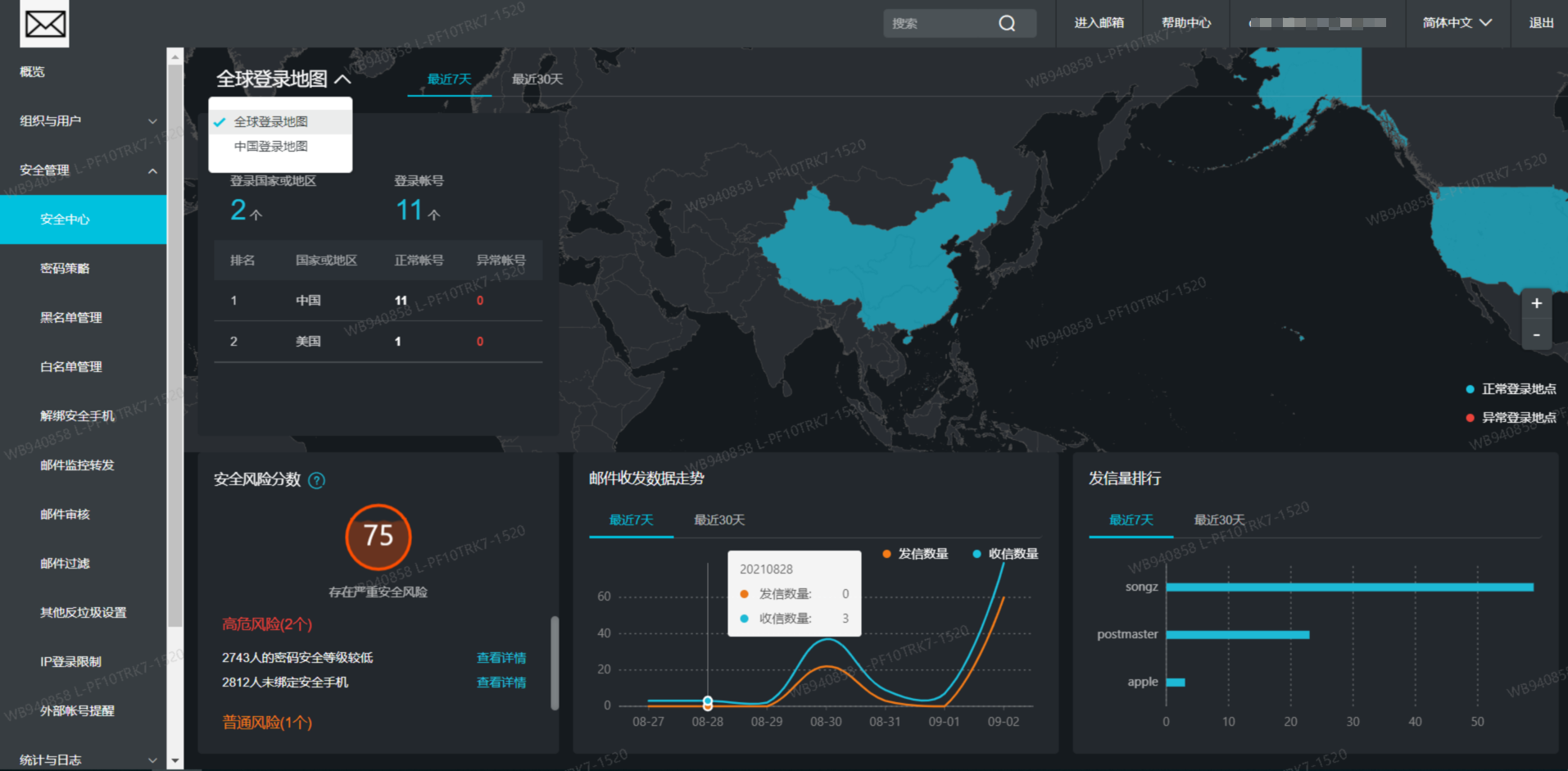
Task: Open the security risk score help icon
Action: [316, 481]
